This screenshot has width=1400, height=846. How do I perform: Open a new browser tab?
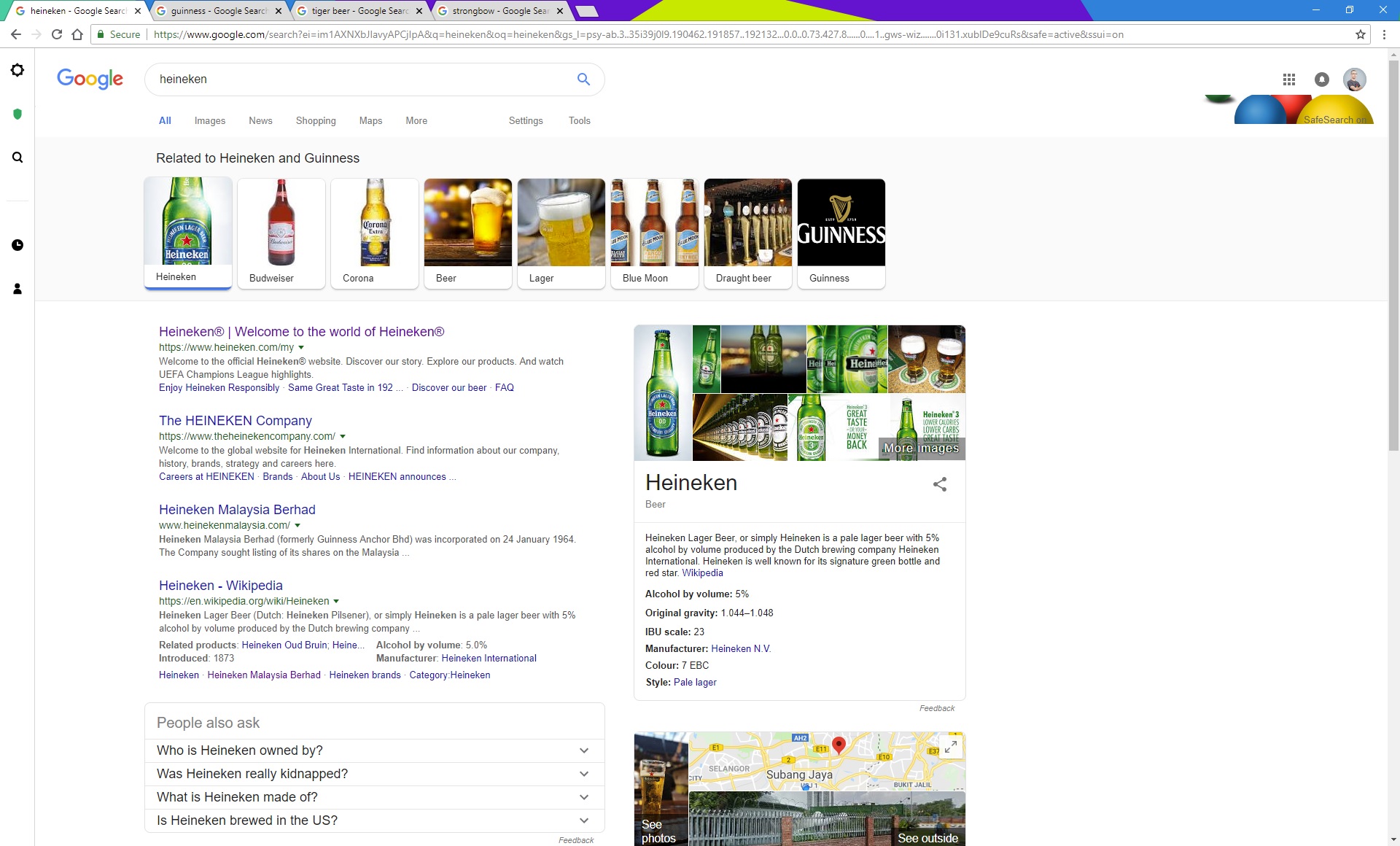pos(586,11)
